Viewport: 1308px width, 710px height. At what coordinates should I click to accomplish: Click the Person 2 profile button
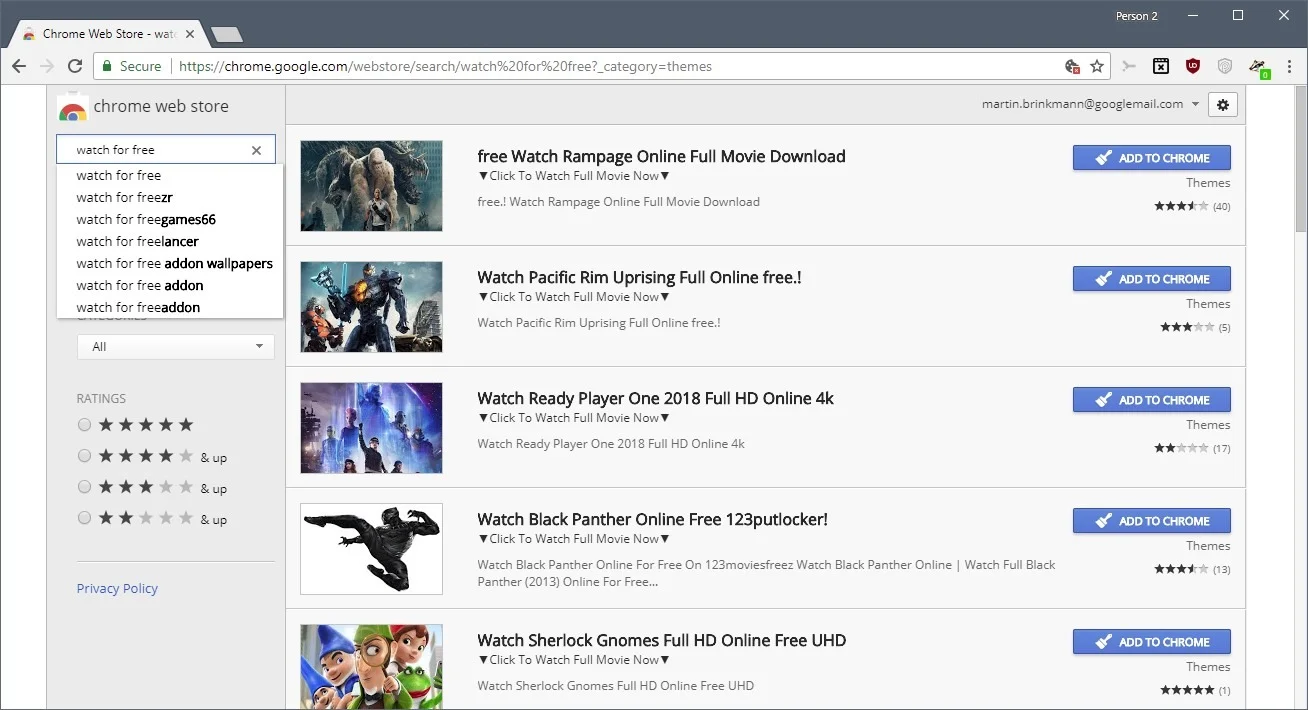tap(1137, 16)
